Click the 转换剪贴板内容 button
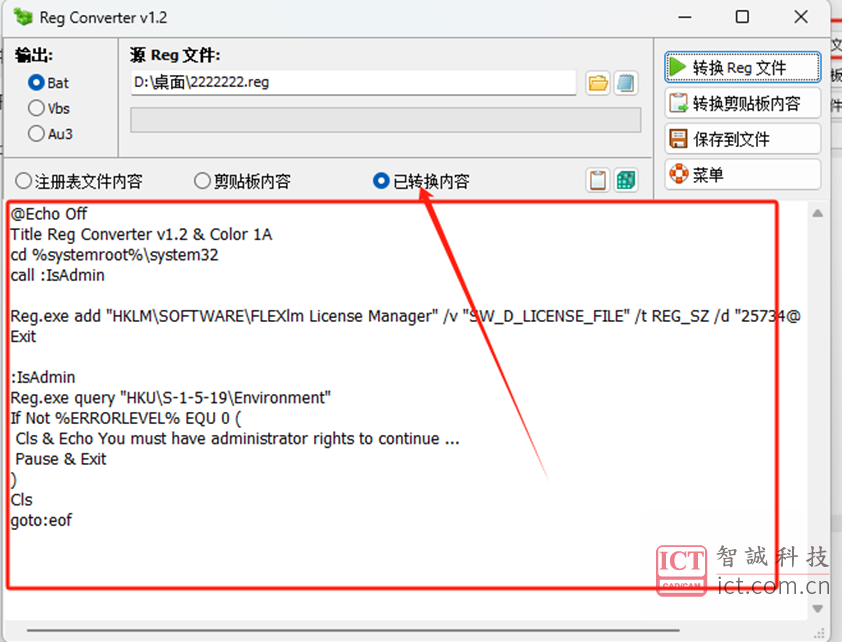Screen dimensions: 842x642 coord(743,103)
